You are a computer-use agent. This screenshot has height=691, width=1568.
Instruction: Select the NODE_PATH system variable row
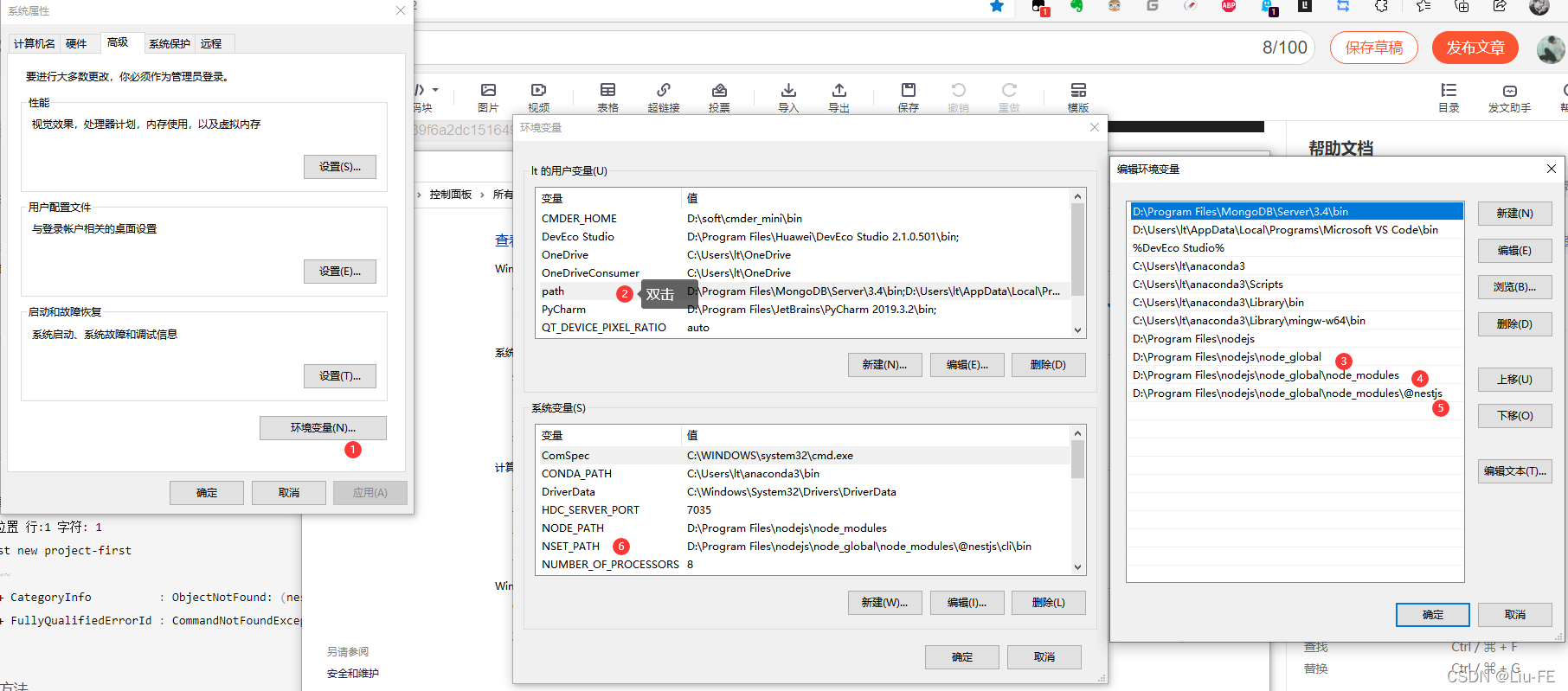[803, 528]
